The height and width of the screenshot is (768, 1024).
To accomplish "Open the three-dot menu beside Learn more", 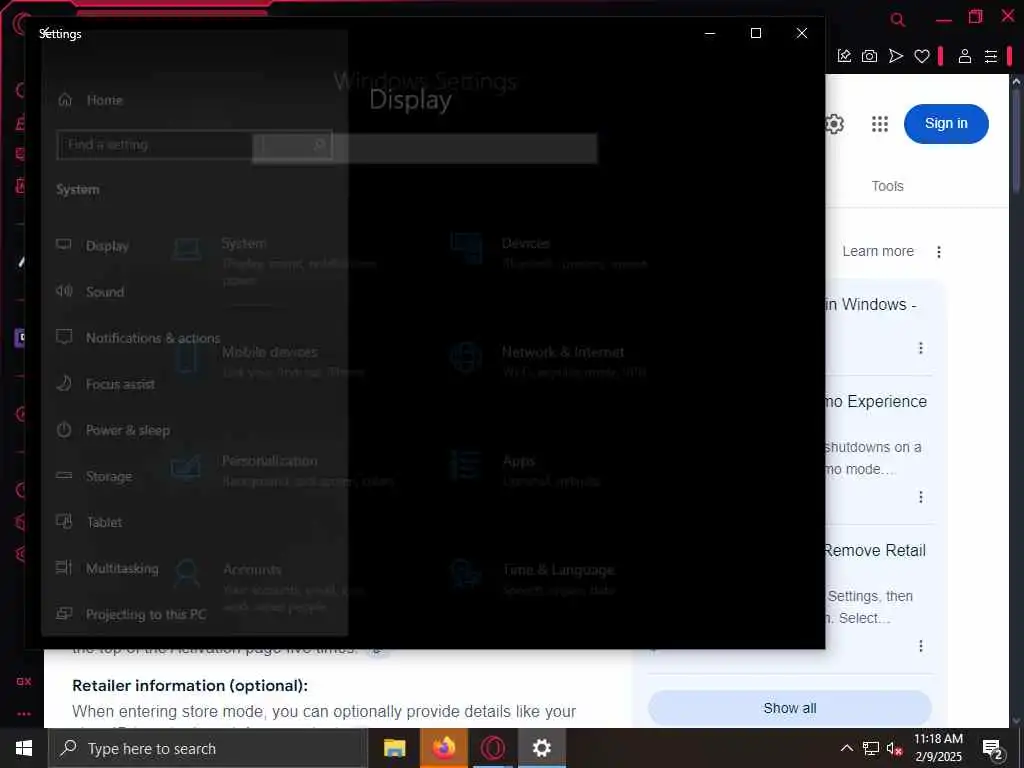I will pos(938,252).
